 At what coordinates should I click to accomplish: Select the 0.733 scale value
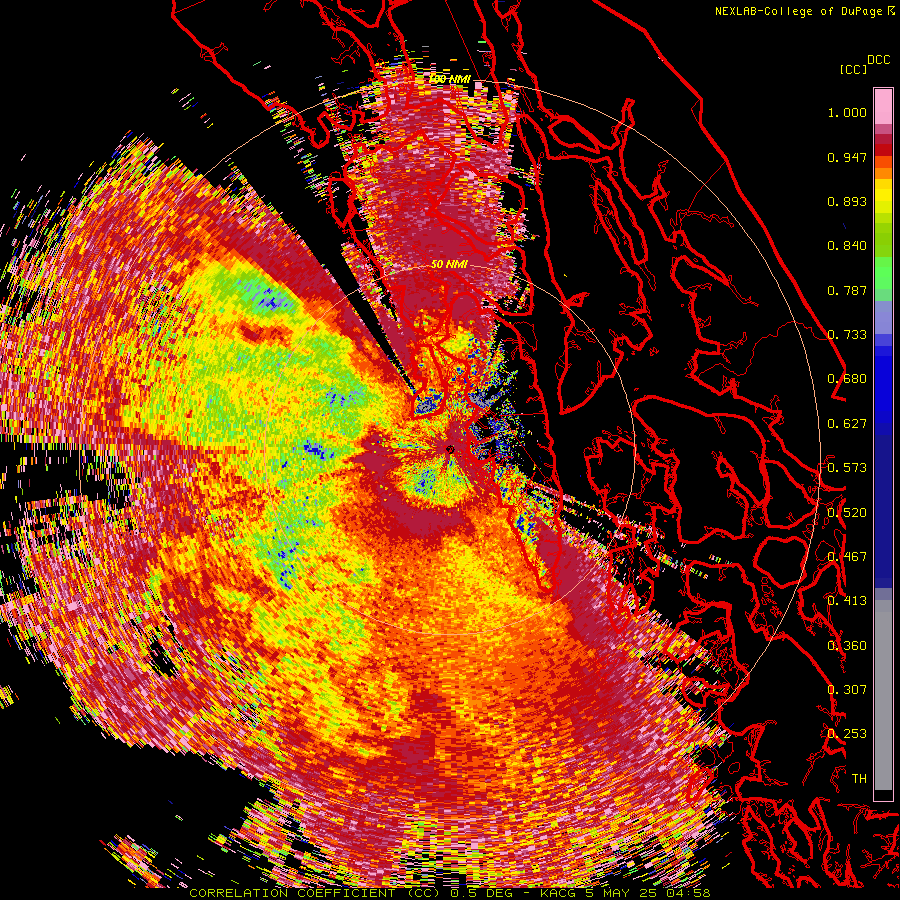(847, 335)
